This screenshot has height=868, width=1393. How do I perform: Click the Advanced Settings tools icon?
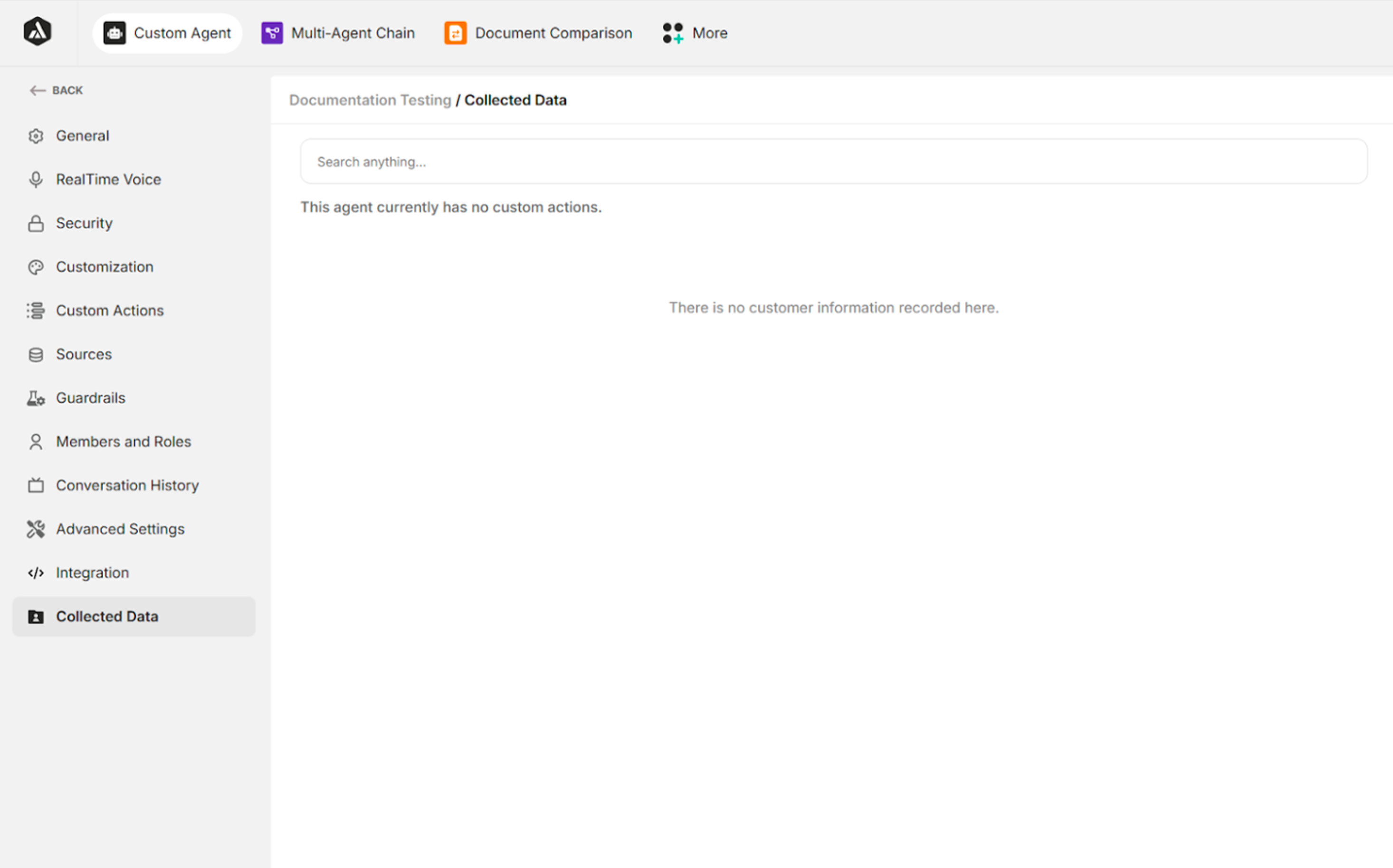coord(36,528)
